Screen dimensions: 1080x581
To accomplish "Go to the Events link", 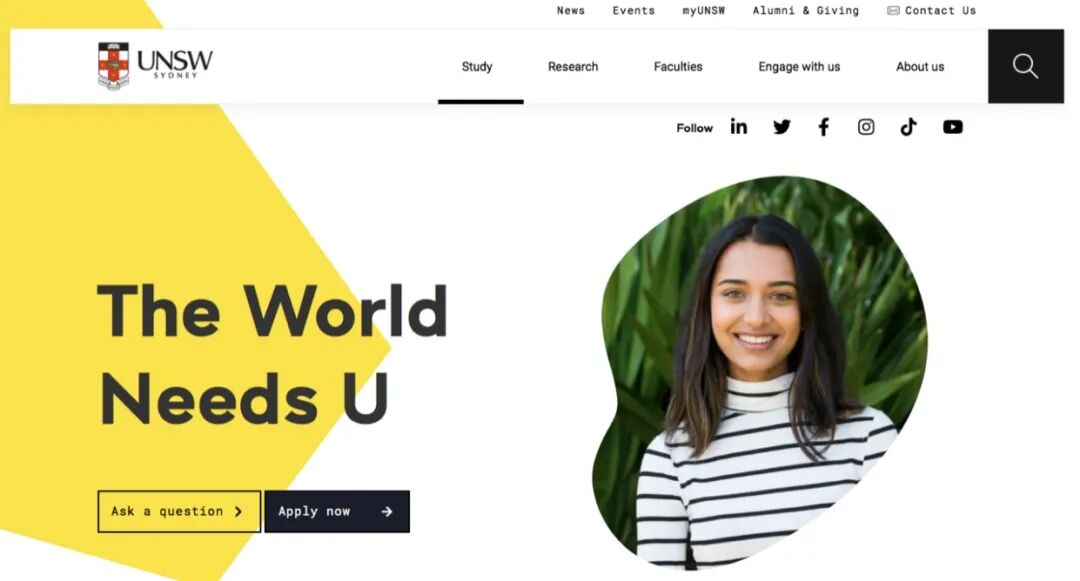I will pyautogui.click(x=634, y=10).
